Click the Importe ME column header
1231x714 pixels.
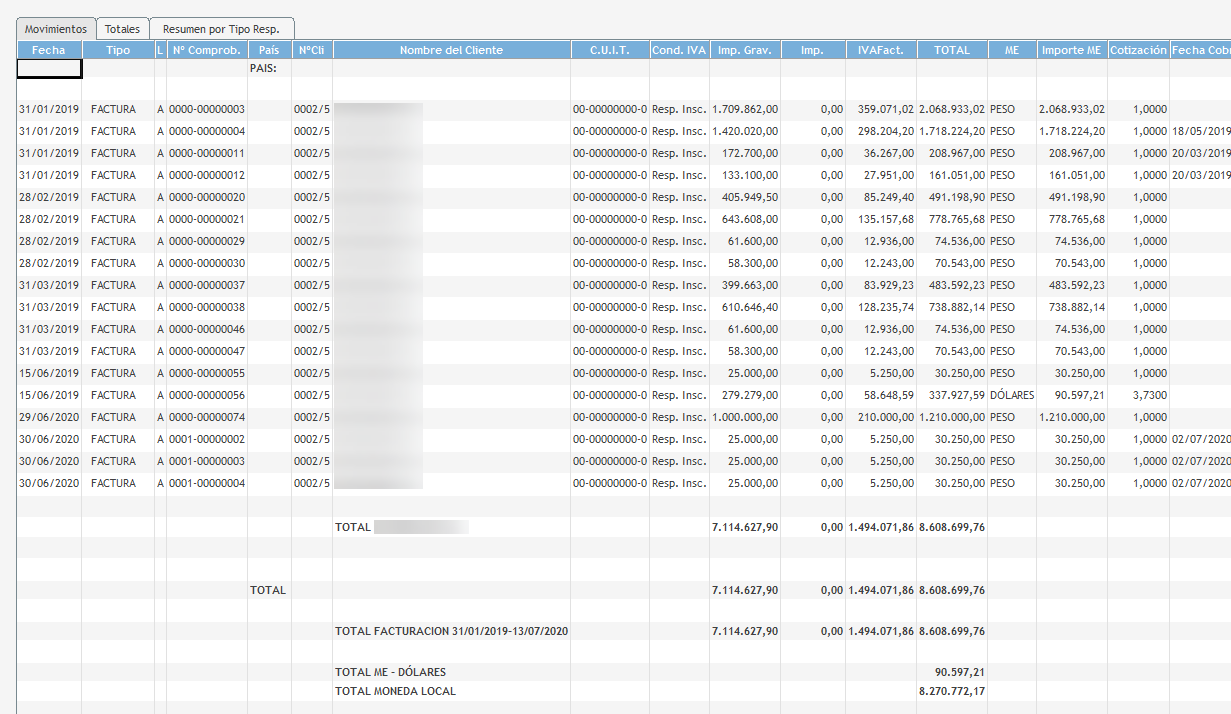click(x=1070, y=50)
